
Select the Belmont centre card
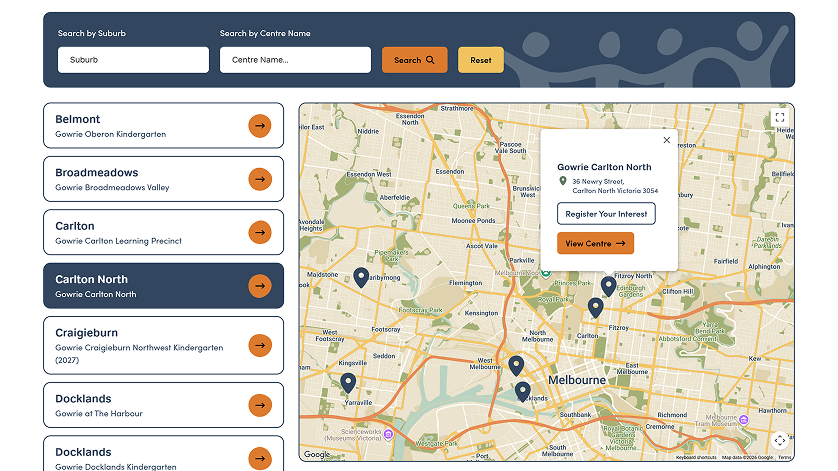(x=164, y=126)
